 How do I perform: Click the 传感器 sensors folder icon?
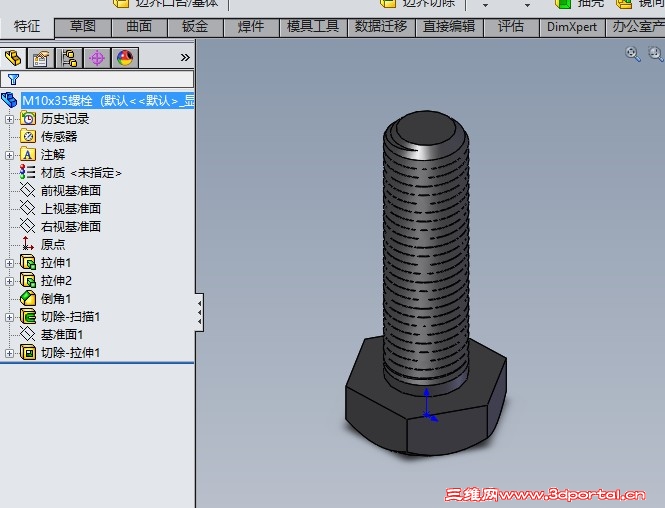point(28,137)
